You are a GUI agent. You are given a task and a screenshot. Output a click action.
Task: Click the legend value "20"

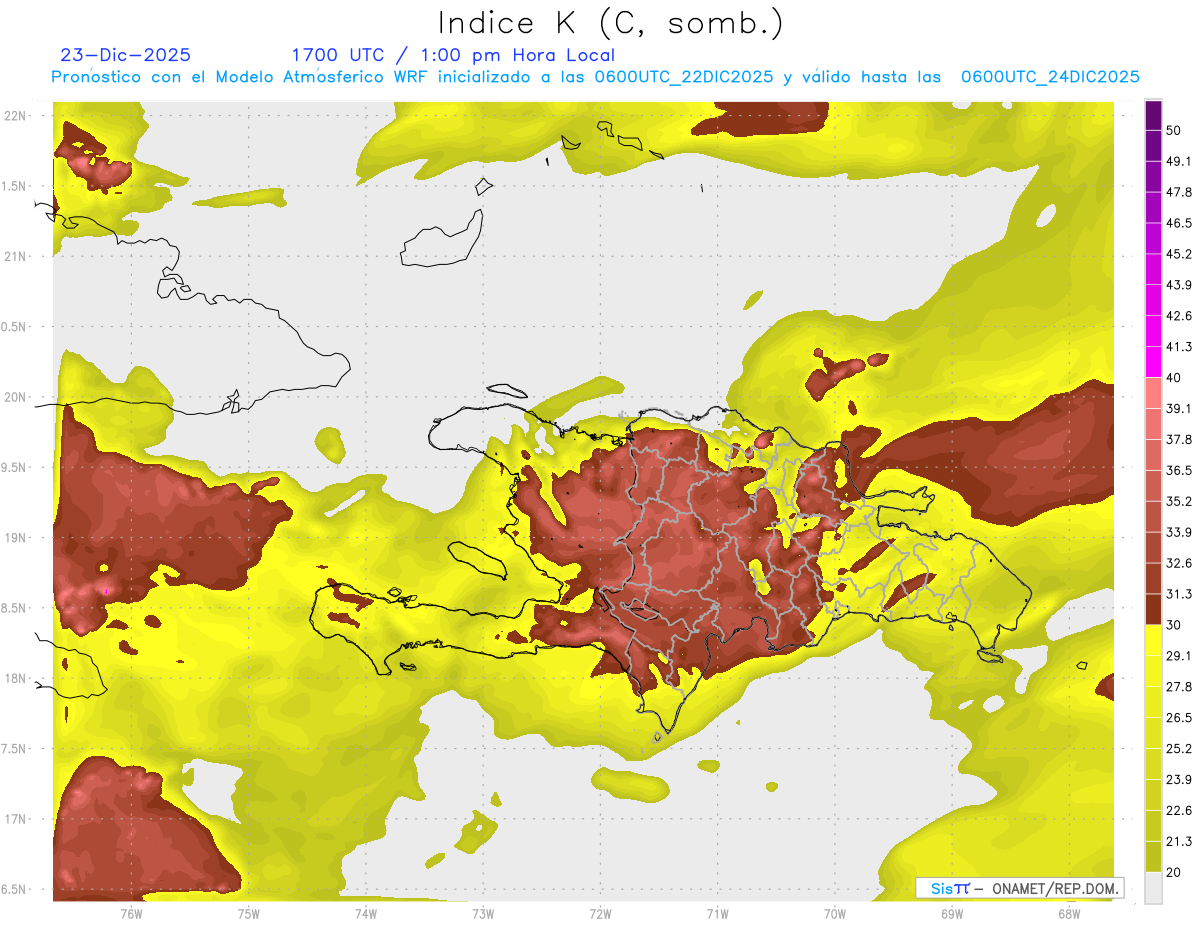(1175, 872)
